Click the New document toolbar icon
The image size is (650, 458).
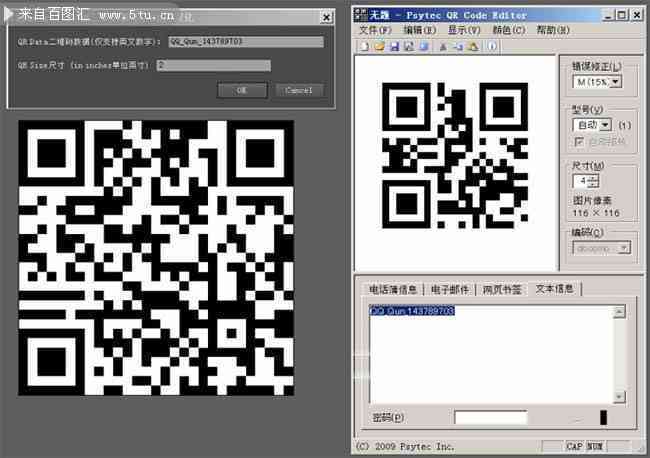point(364,46)
